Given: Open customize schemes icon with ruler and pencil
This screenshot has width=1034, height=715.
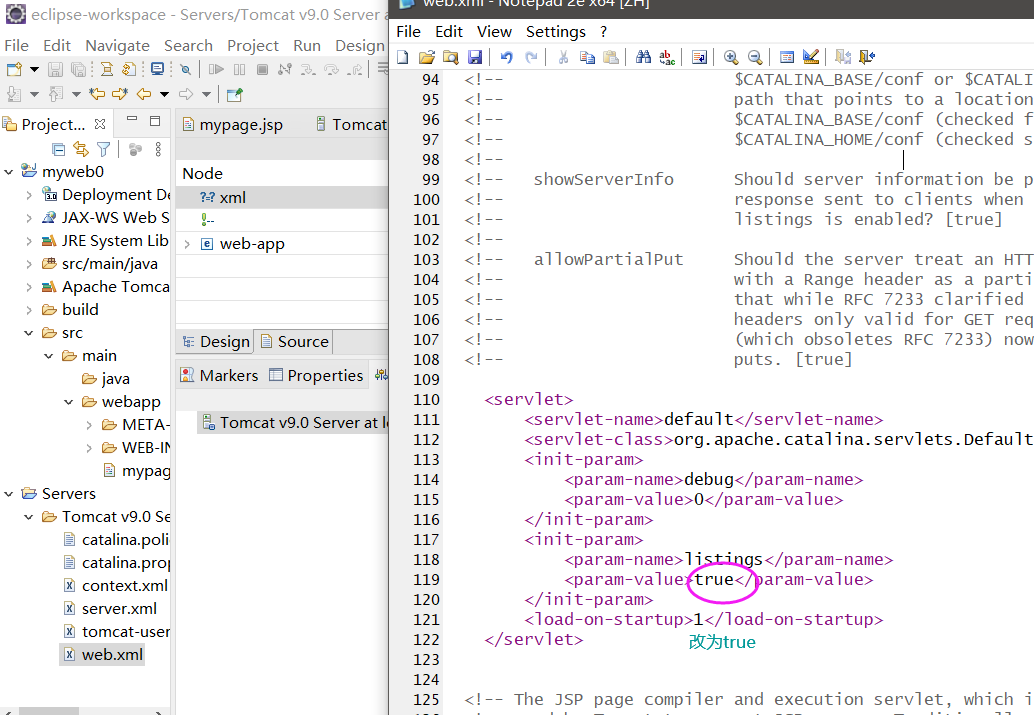Looking at the screenshot, I should pyautogui.click(x=811, y=57).
